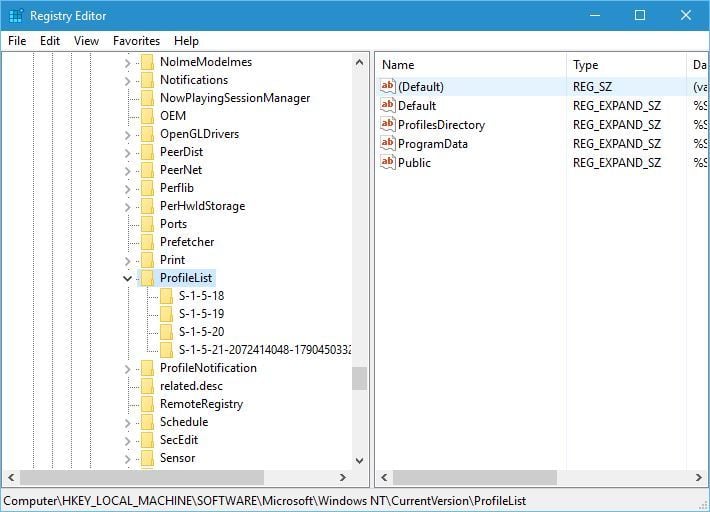The image size is (710, 512).
Task: Select the S-1-5-20 folder icon
Action: click(166, 332)
